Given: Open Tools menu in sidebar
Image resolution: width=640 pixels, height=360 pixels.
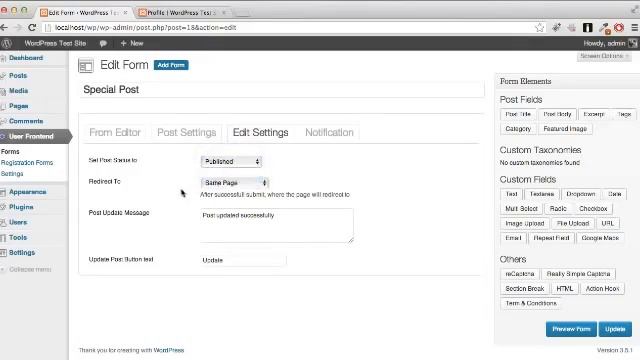Looking at the screenshot, I should point(18,238).
